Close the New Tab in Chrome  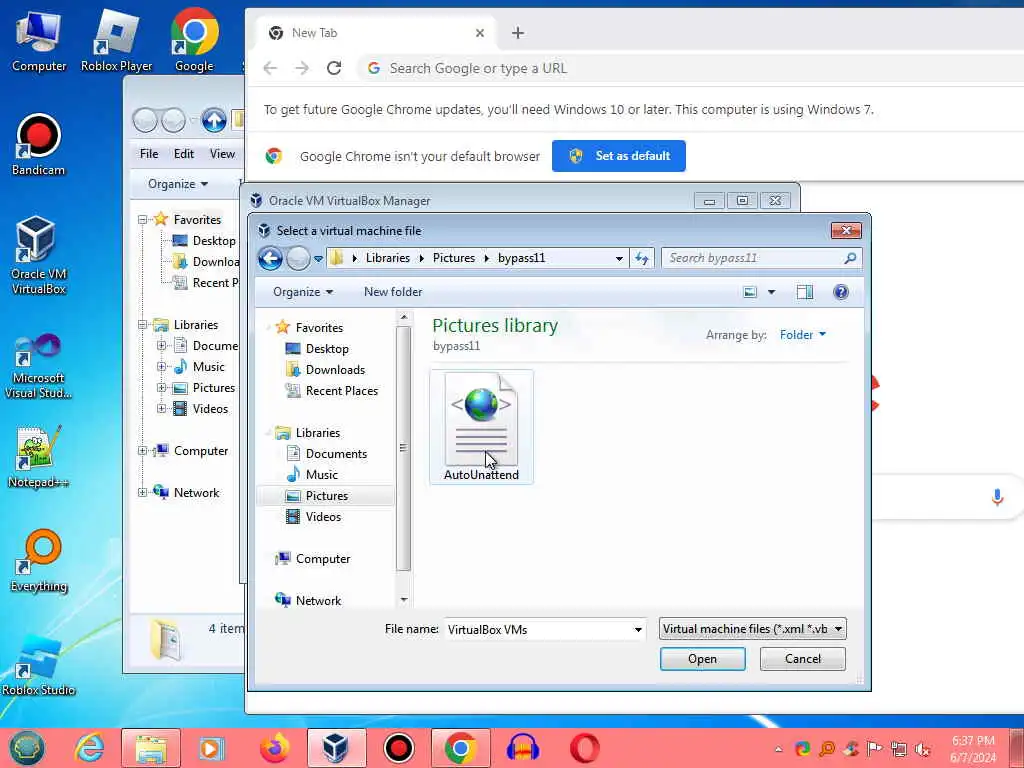(x=480, y=33)
